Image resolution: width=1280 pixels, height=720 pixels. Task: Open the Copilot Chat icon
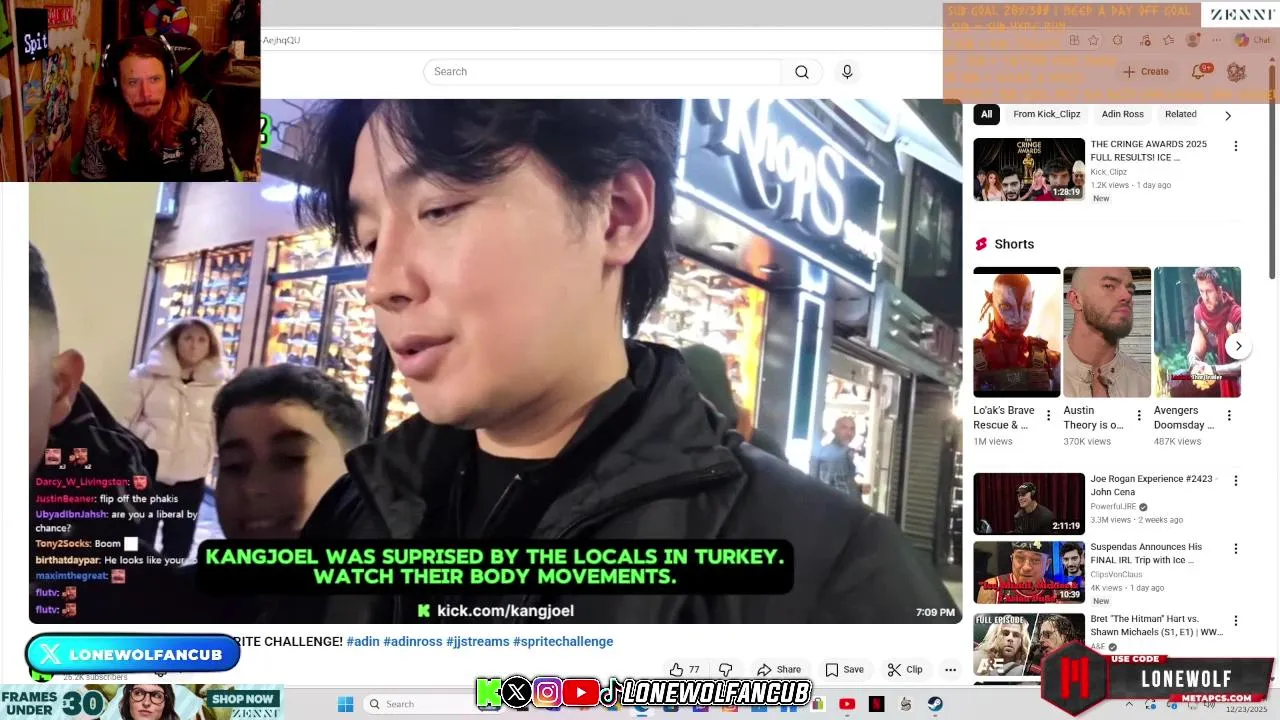(x=1251, y=40)
